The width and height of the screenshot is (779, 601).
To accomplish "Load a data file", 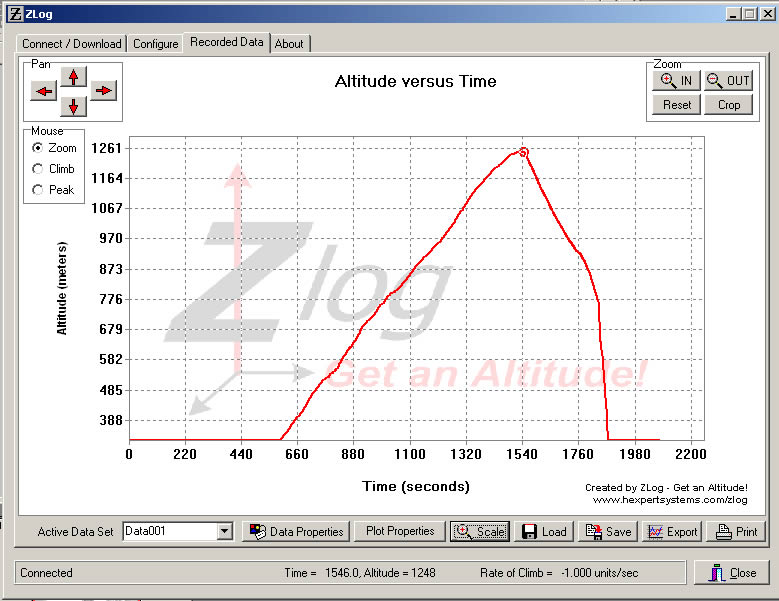I will (544, 532).
